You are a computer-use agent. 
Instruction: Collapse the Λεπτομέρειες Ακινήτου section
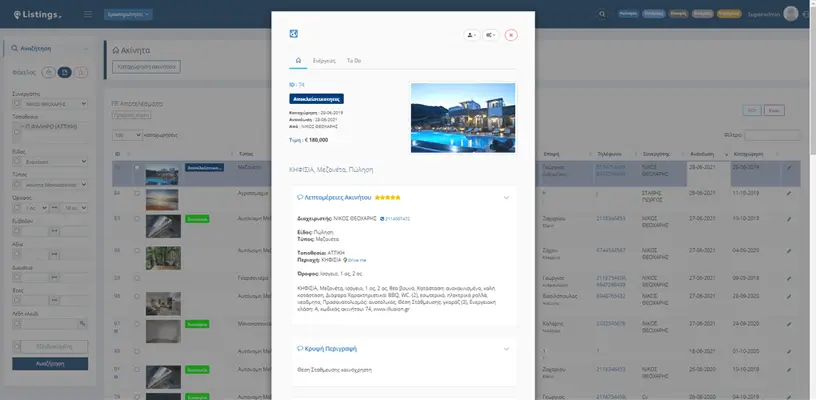coord(506,198)
